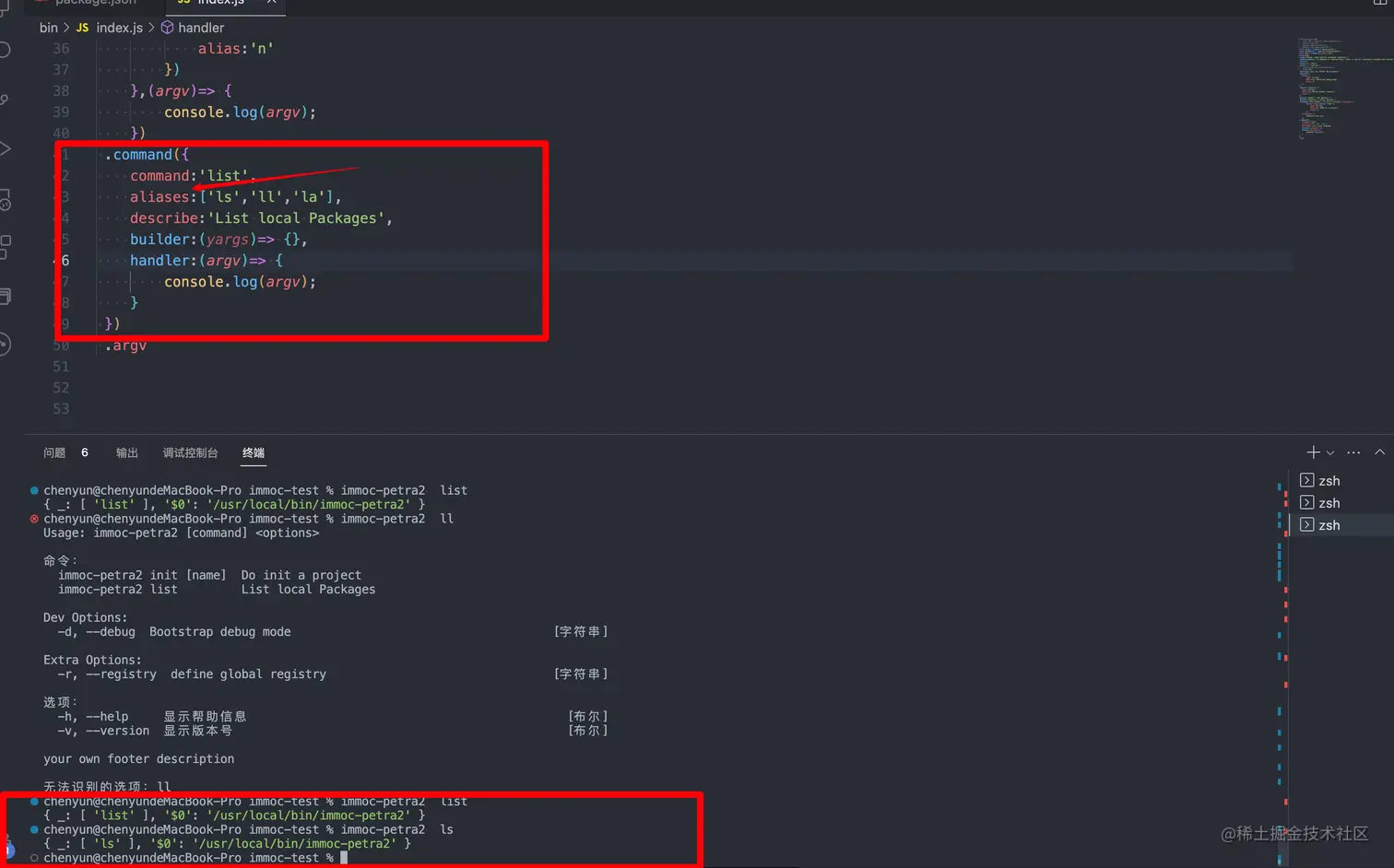Click the '-h, --help' option text
1394x868 pixels.
click(x=93, y=717)
